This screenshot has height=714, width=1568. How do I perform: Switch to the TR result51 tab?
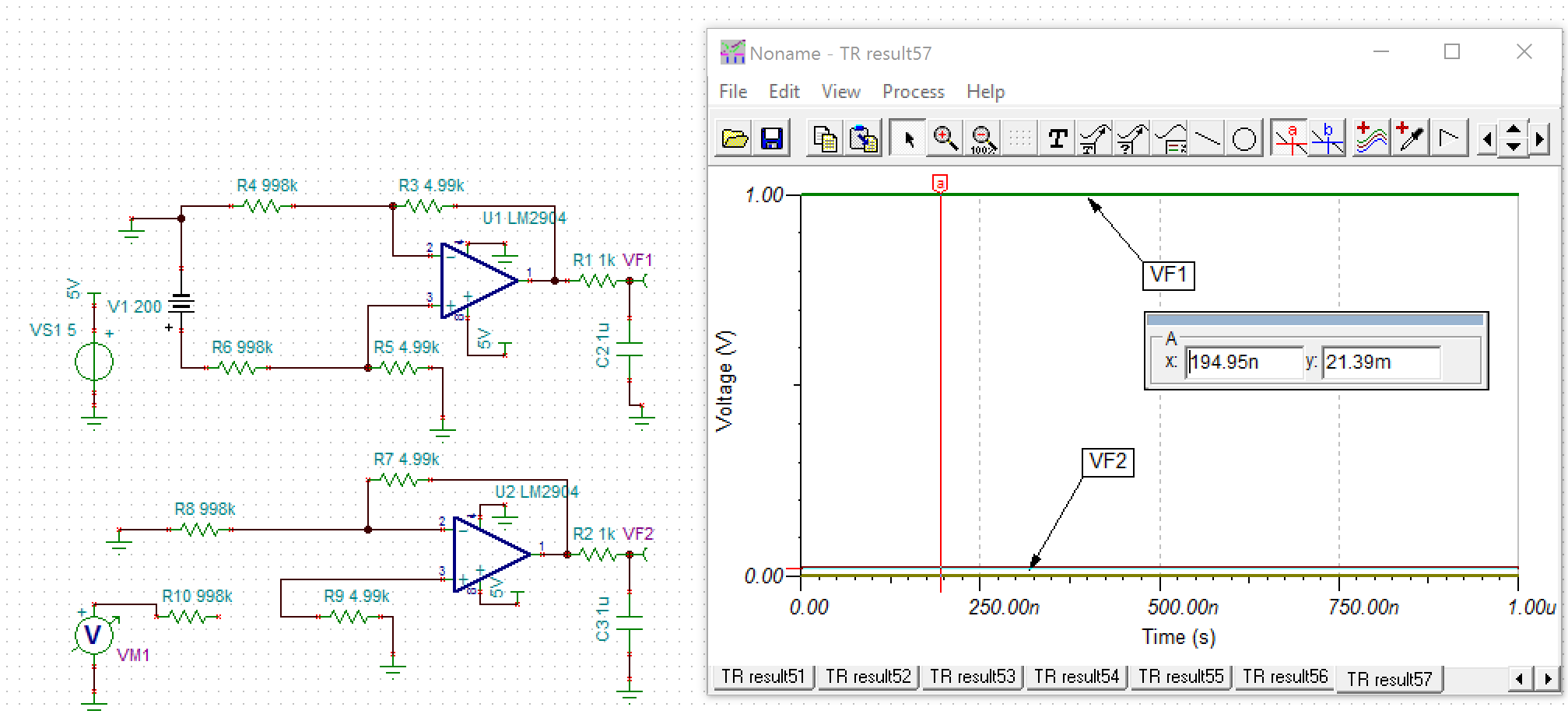point(763,677)
